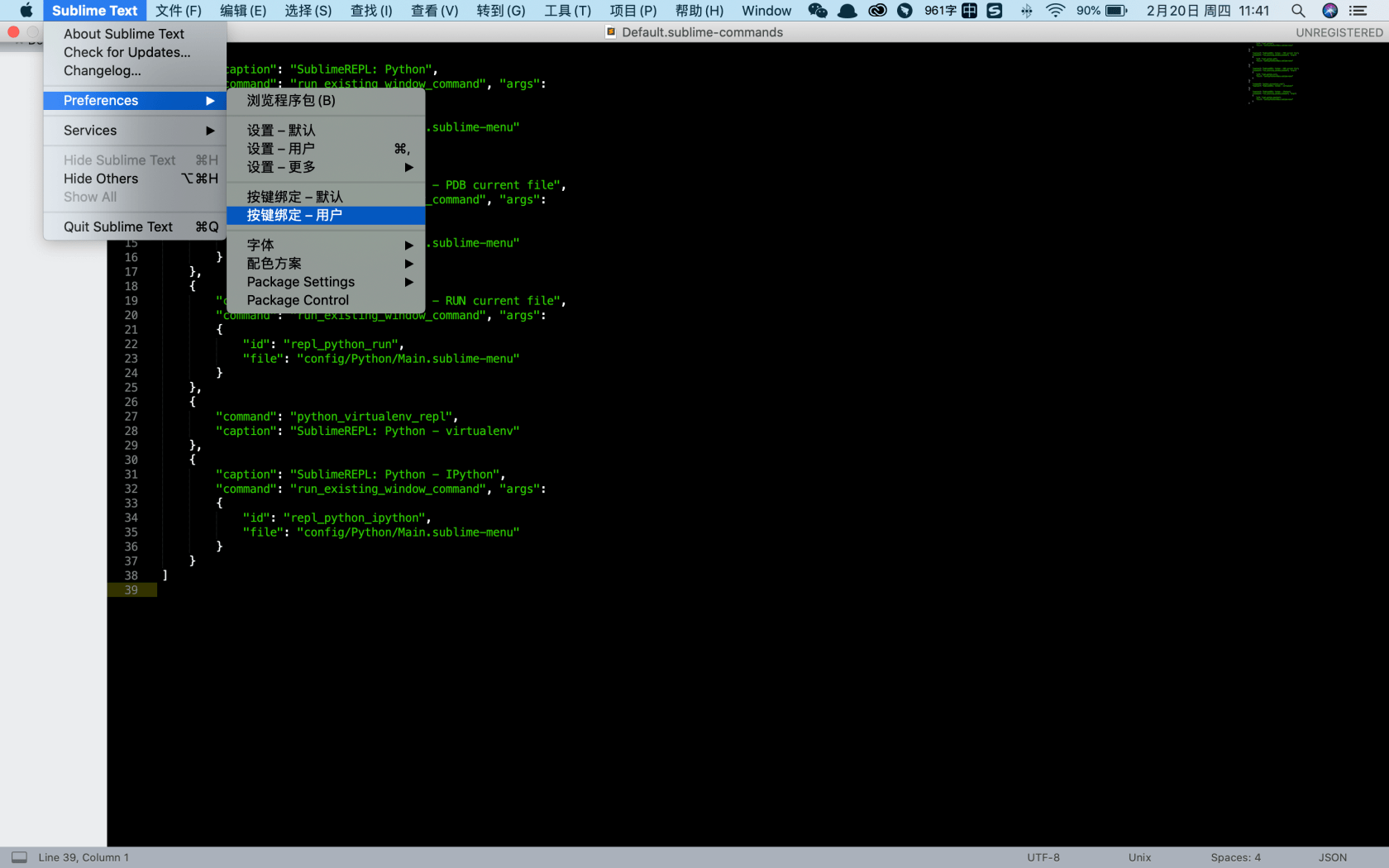Click the 961字 word count indicator
The height and width of the screenshot is (868, 1389).
pyautogui.click(x=941, y=11)
